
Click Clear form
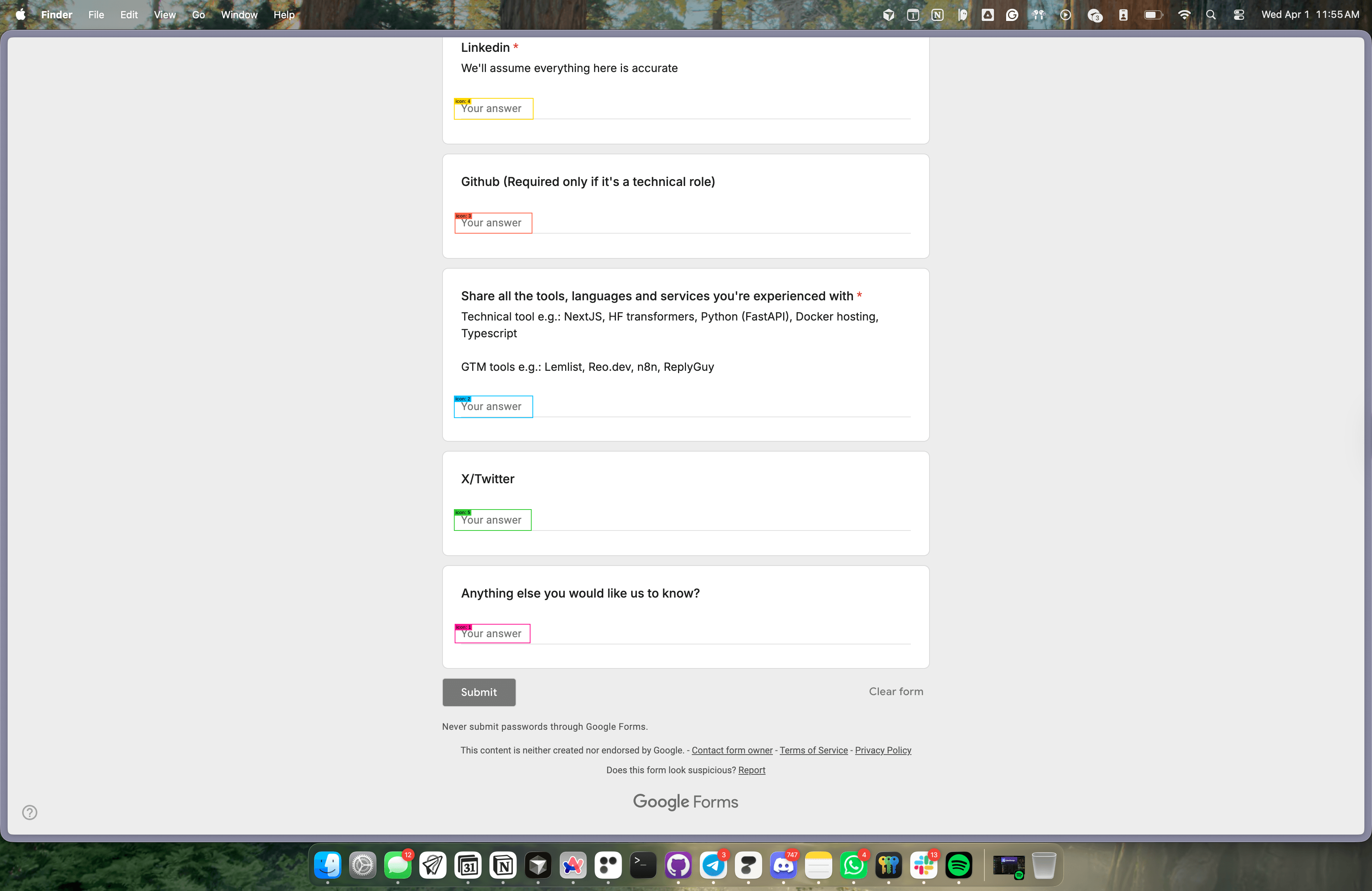(895, 691)
